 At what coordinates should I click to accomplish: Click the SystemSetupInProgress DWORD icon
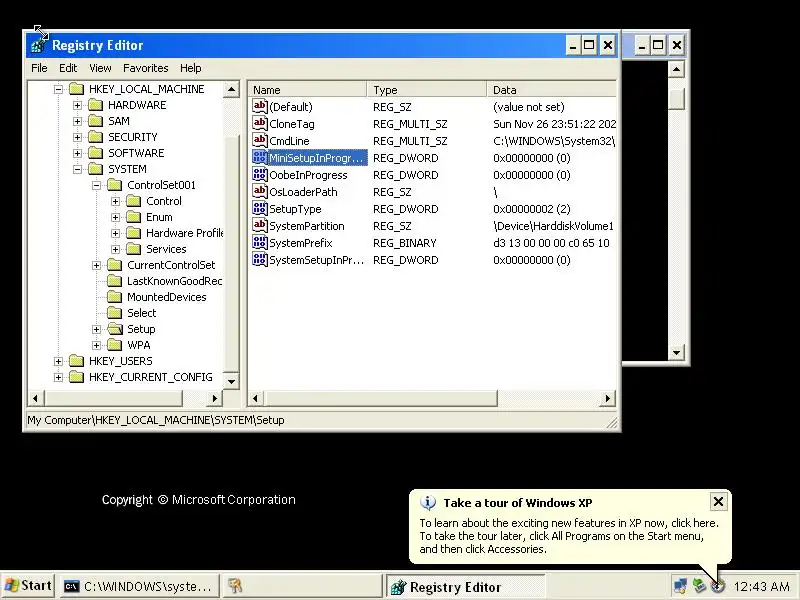260,260
